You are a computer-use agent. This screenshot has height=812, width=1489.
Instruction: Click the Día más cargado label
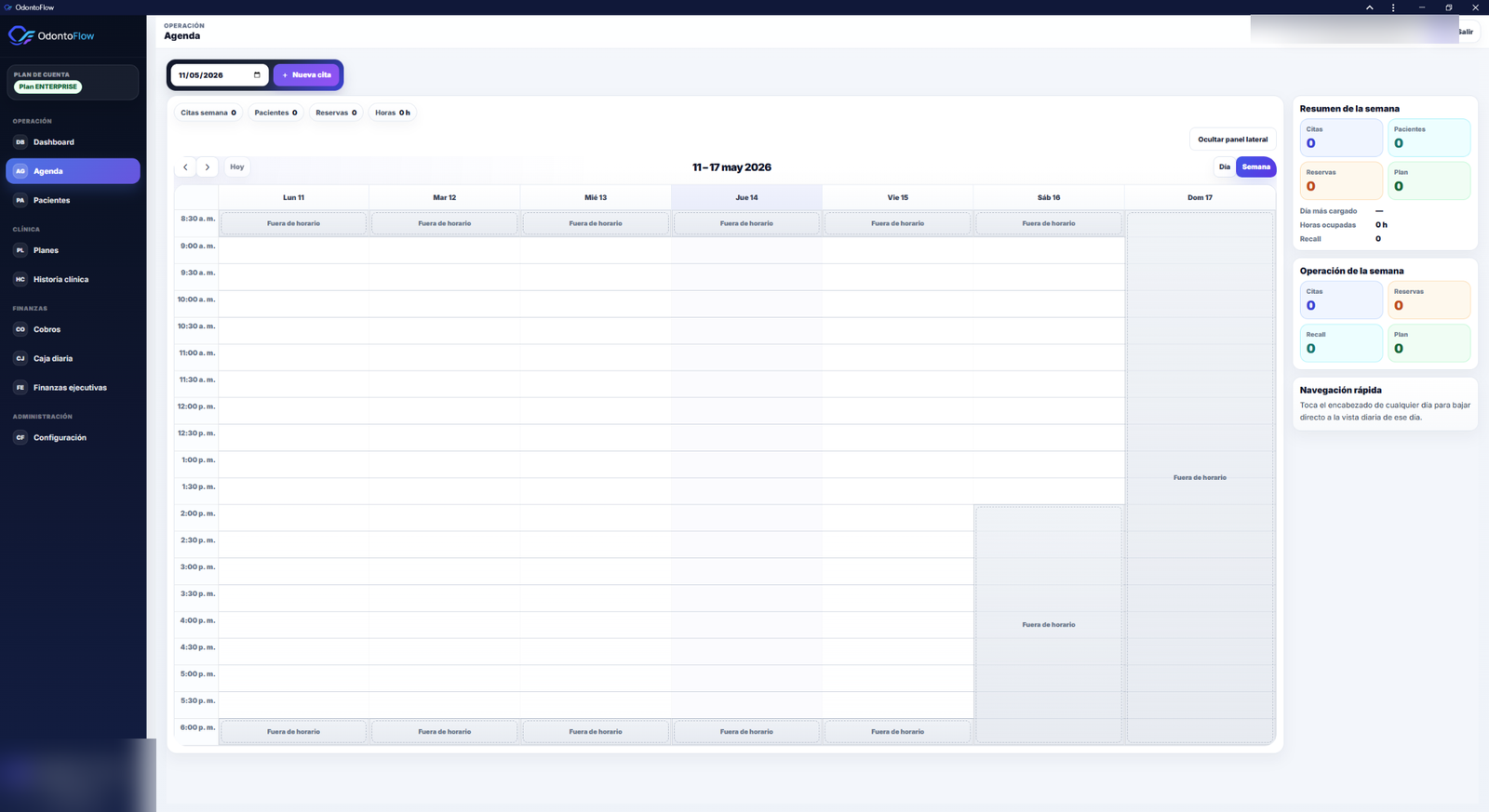point(1328,211)
